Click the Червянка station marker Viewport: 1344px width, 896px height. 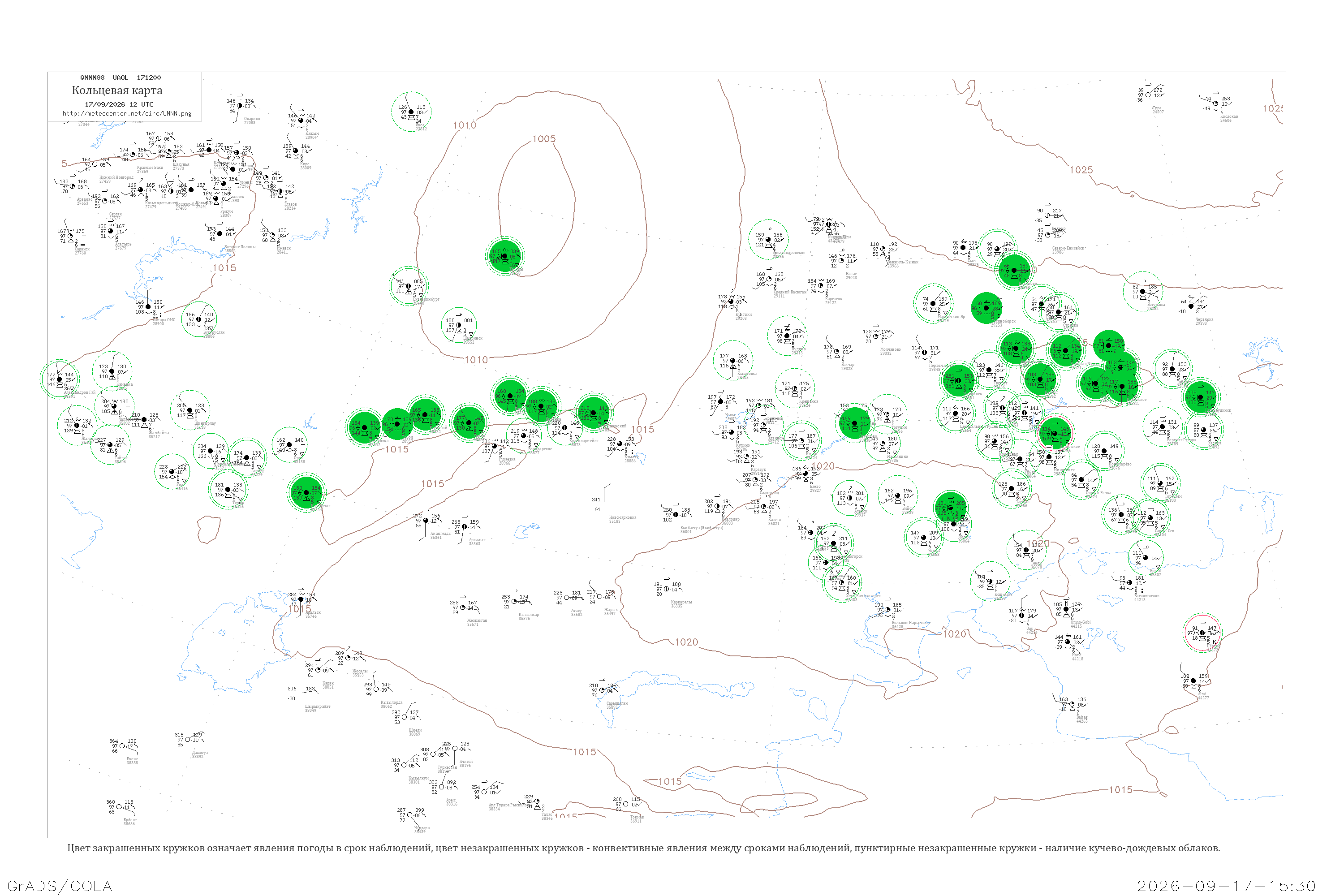(x=1190, y=306)
